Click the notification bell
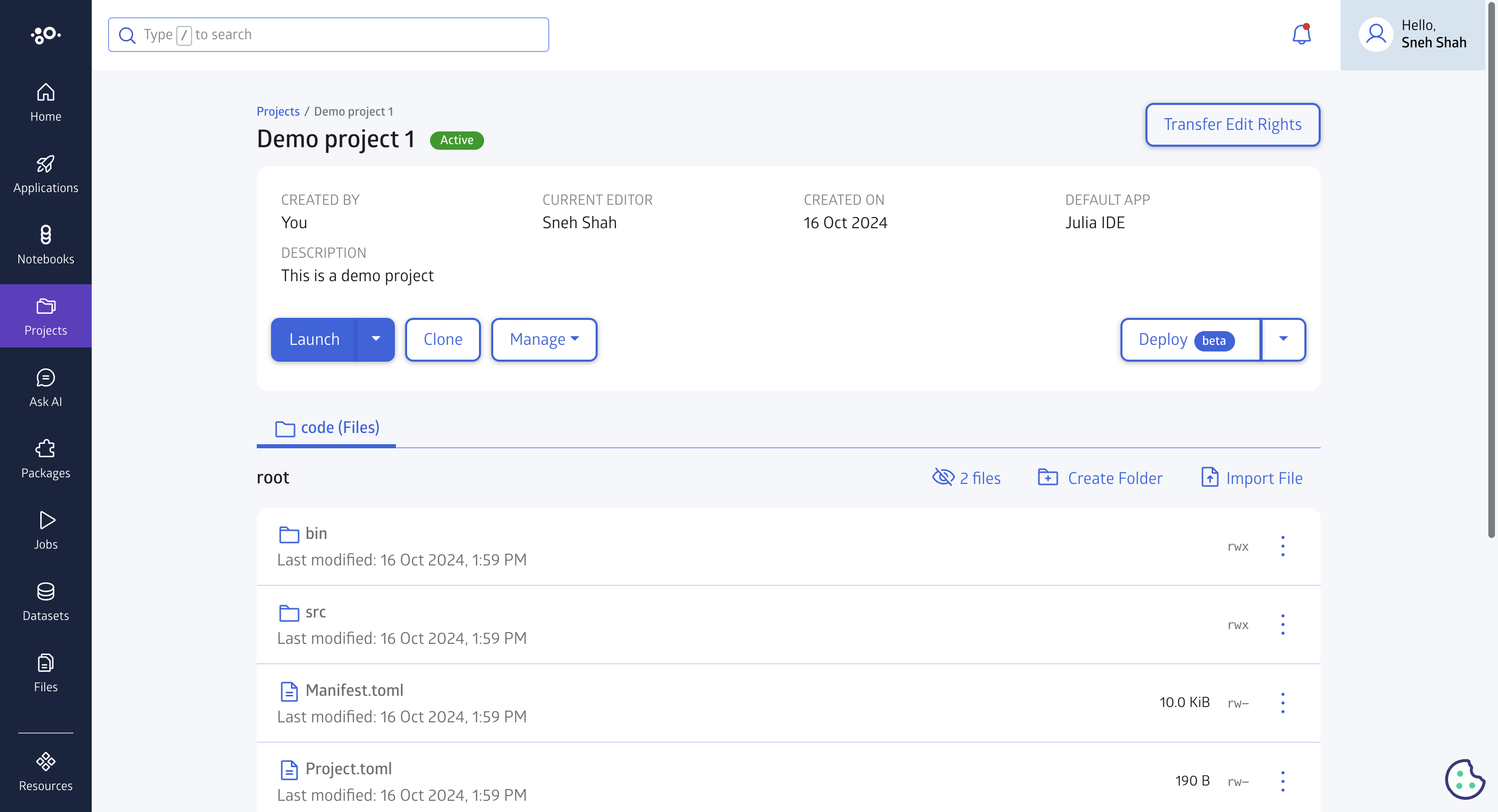1498x812 pixels. coord(1300,34)
